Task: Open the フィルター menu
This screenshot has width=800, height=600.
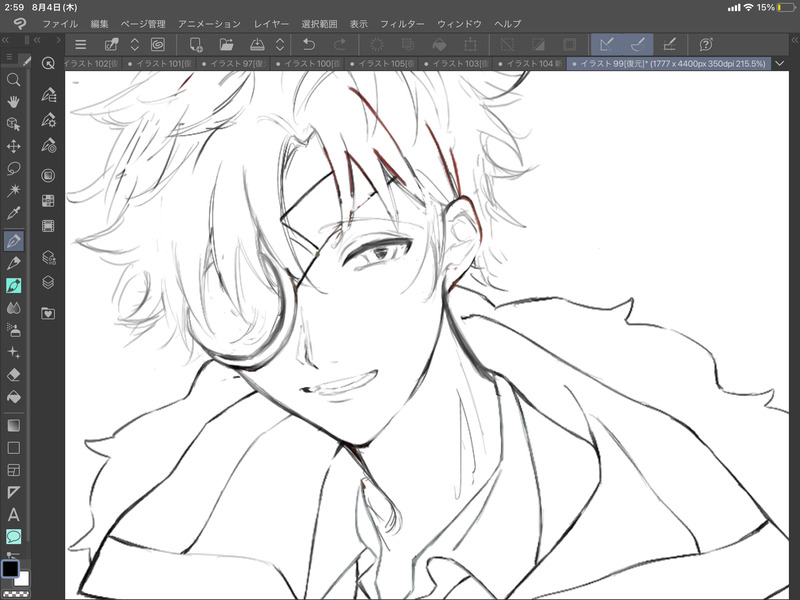Action: tap(402, 23)
